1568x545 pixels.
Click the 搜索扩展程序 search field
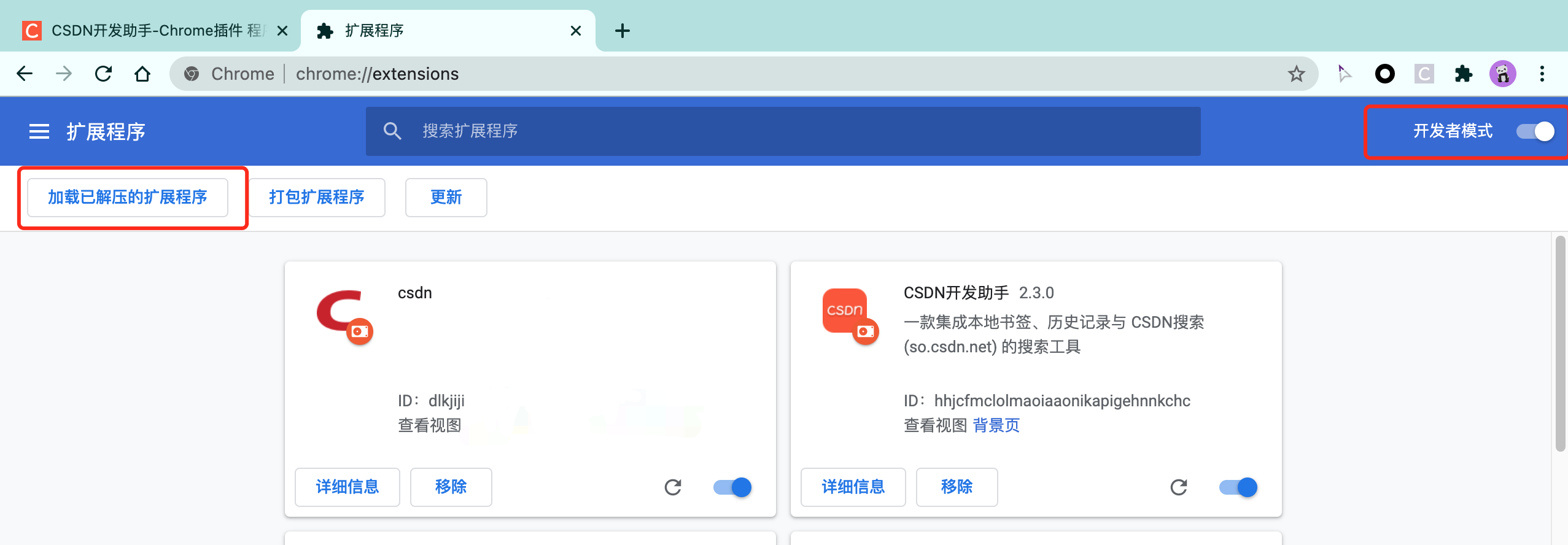click(x=783, y=131)
